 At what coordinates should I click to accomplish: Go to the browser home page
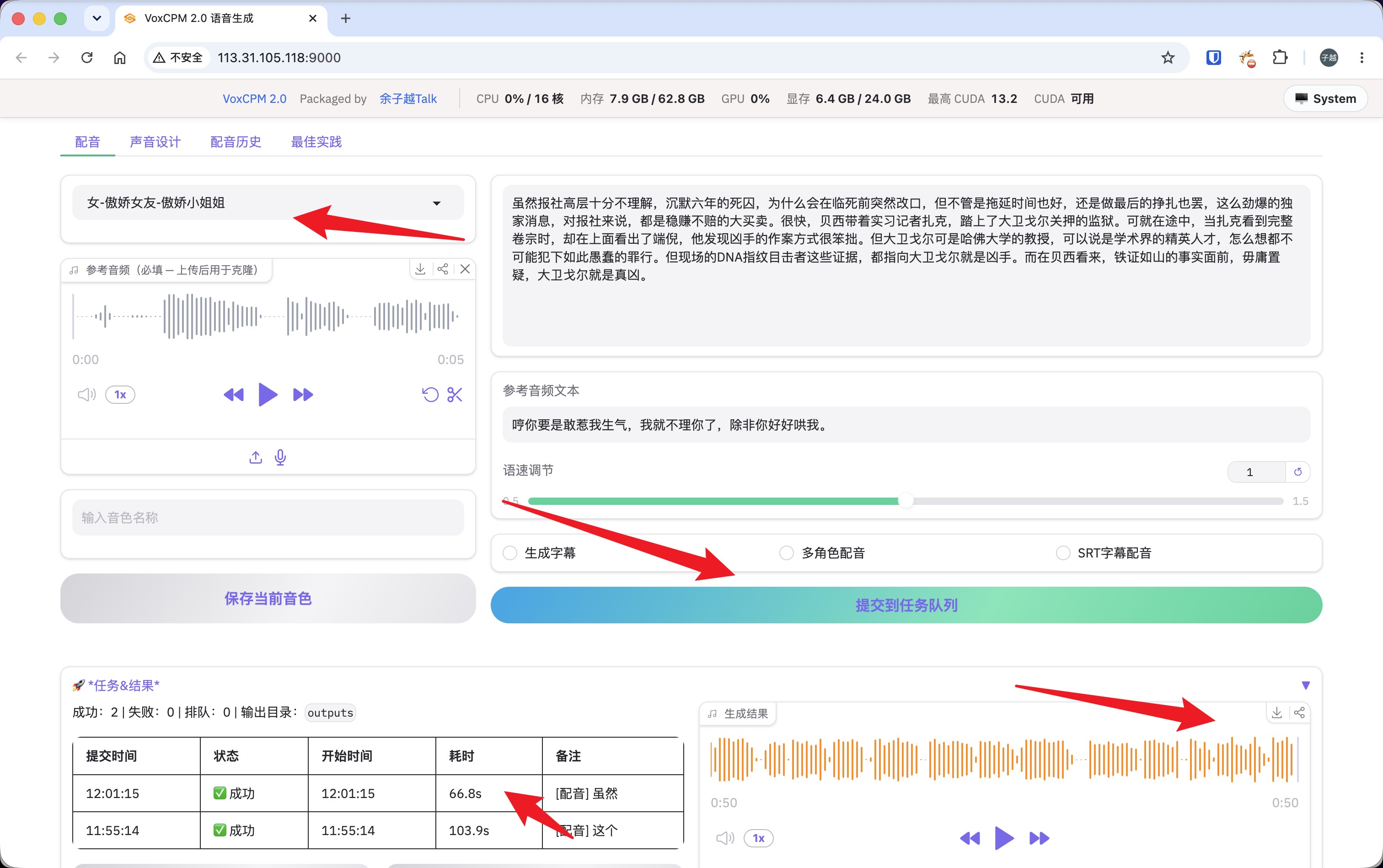(119, 58)
